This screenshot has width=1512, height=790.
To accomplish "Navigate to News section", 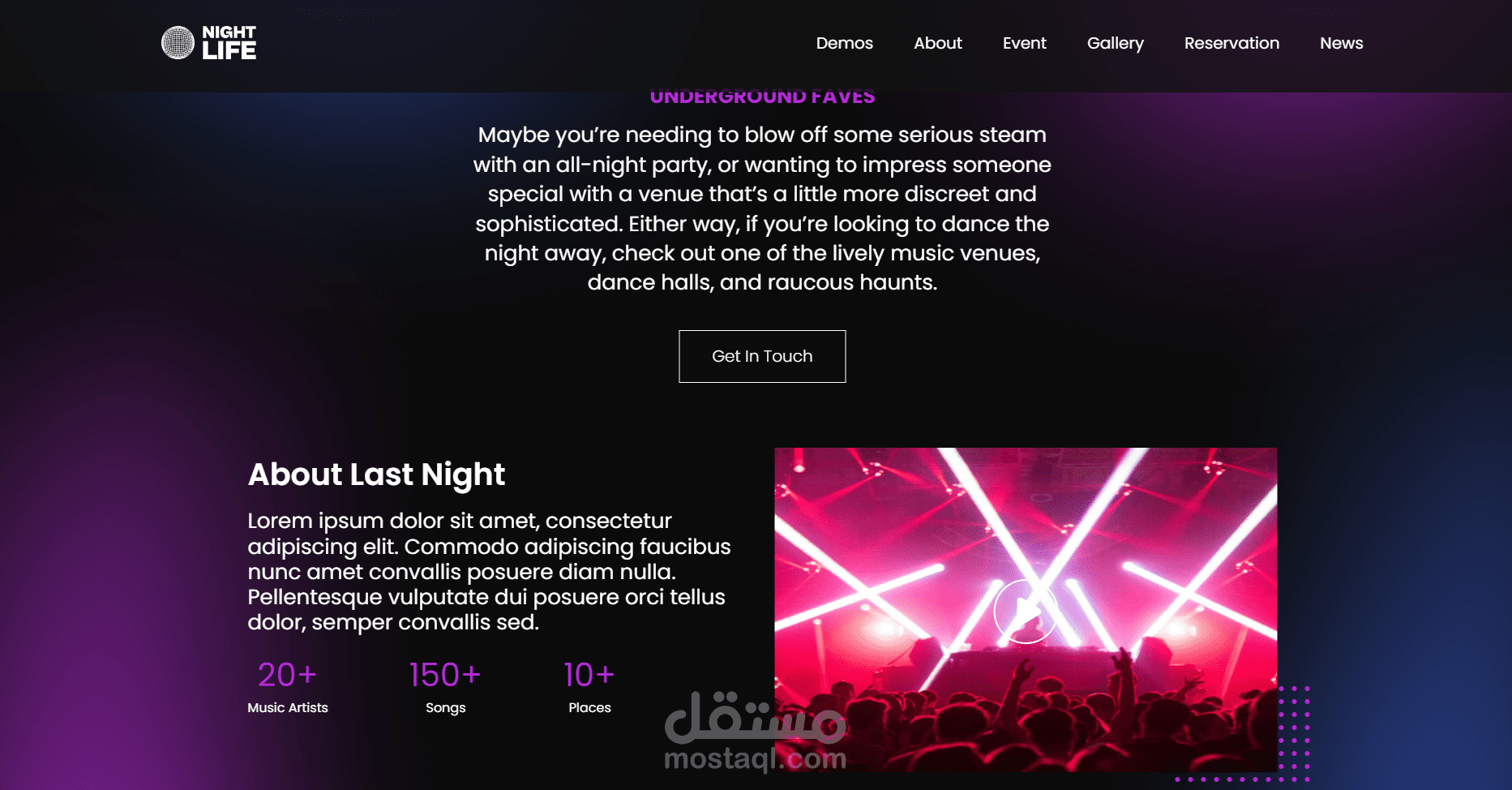I will click(x=1341, y=43).
